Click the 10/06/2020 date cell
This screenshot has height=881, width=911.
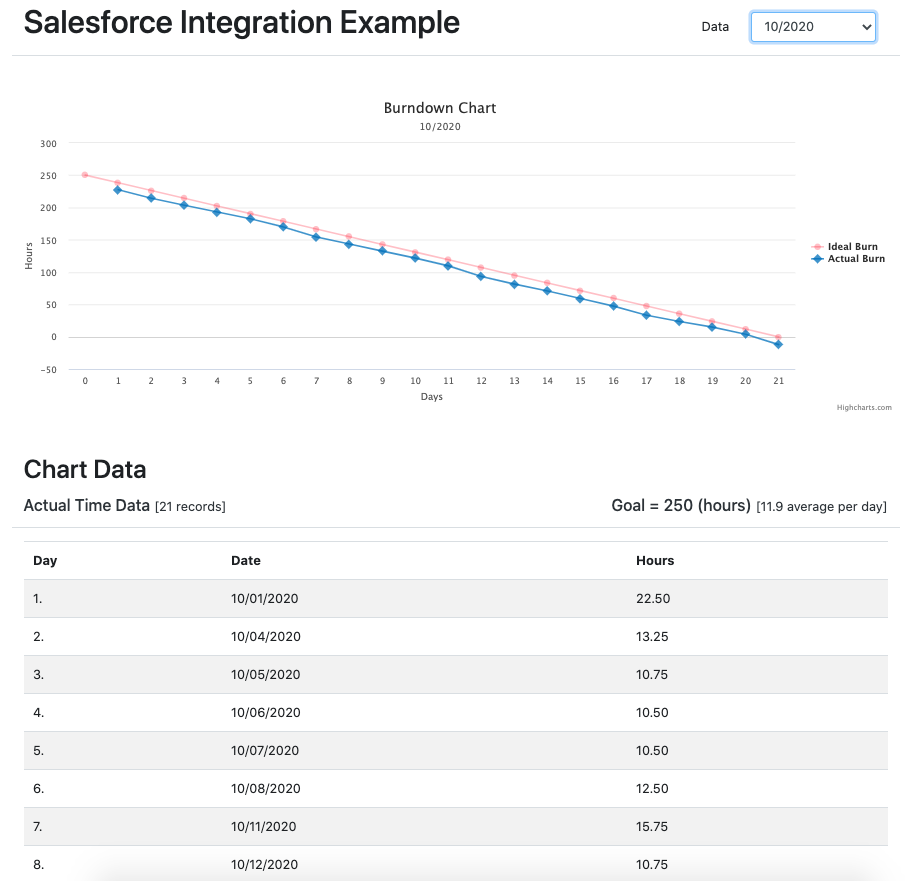[266, 713]
